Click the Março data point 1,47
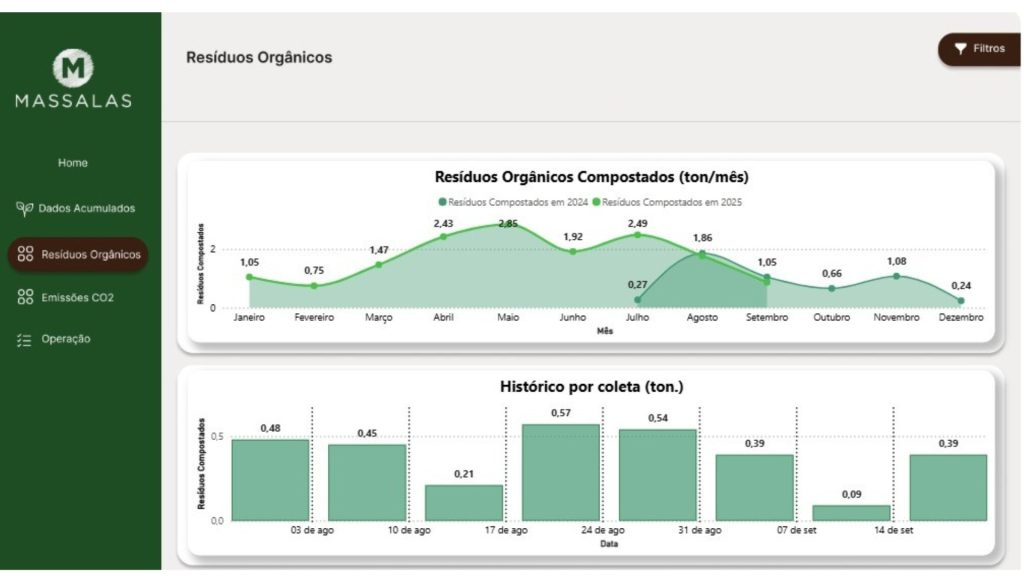 point(379,265)
